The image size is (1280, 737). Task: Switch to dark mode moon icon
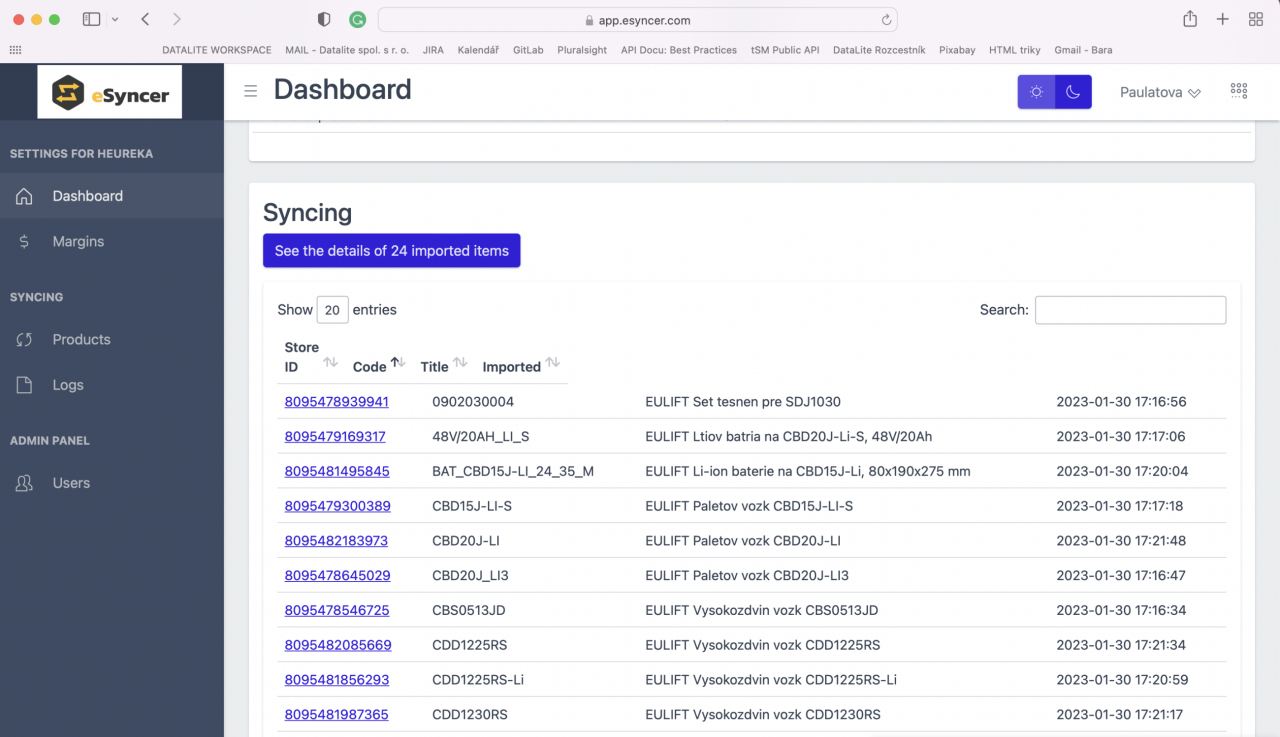tap(1073, 92)
